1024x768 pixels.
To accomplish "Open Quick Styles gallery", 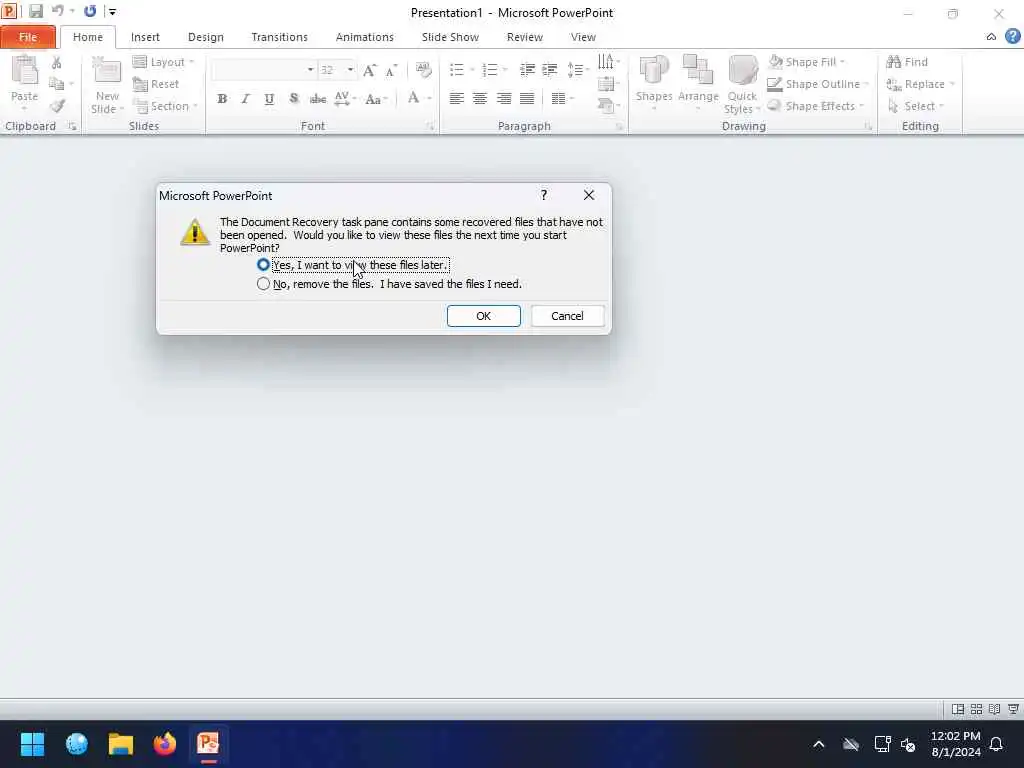I will tap(742, 85).
